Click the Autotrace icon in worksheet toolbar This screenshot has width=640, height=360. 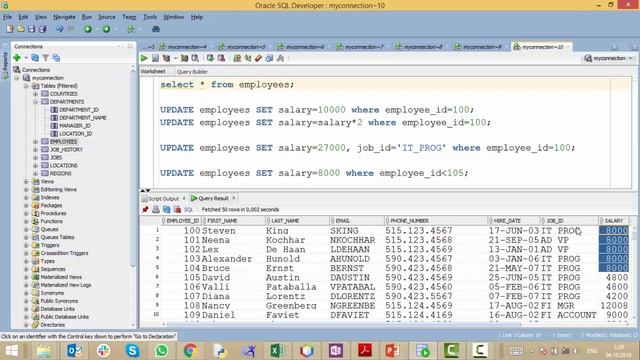click(184, 58)
